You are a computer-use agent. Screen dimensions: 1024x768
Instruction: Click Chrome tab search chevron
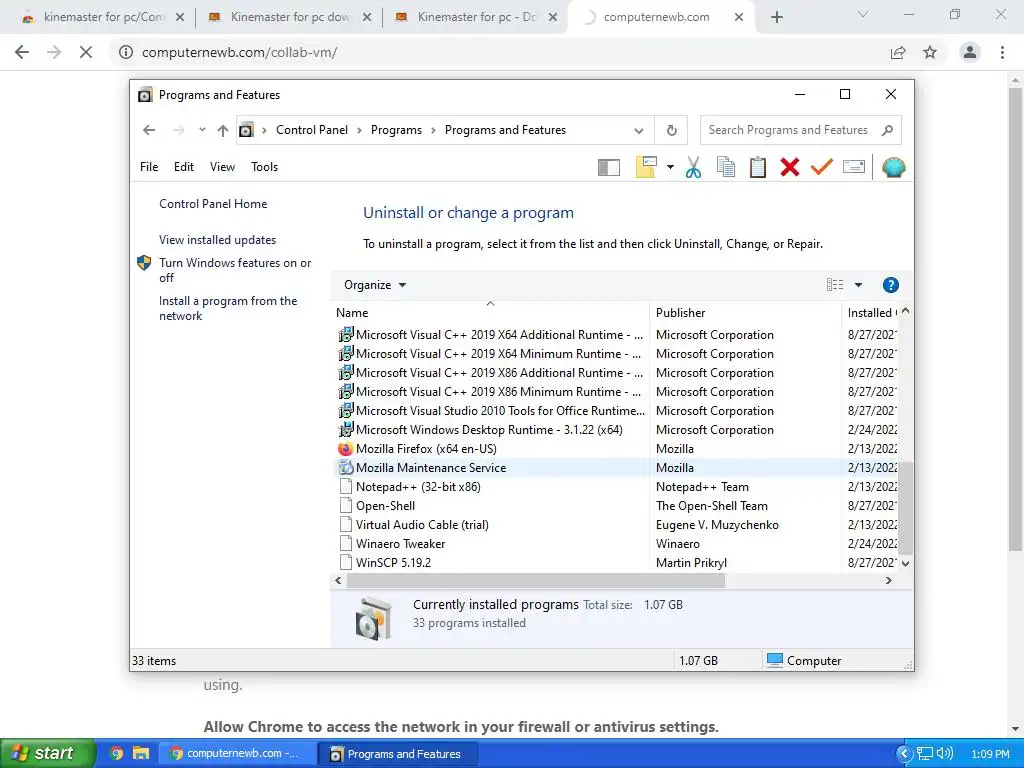tap(863, 14)
